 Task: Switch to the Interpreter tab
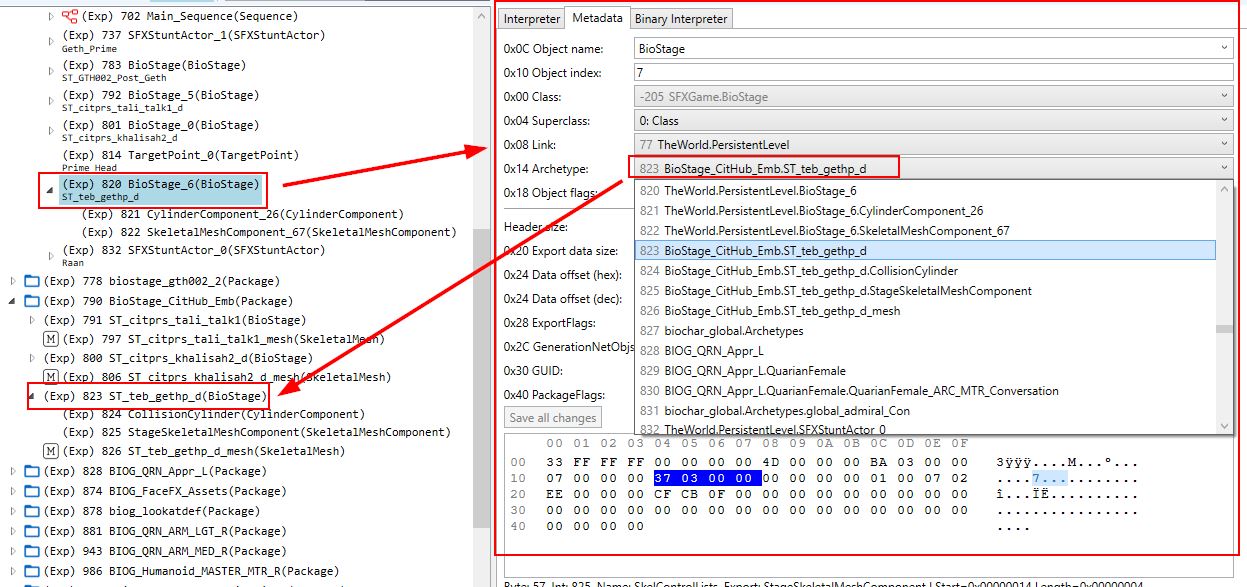click(532, 19)
